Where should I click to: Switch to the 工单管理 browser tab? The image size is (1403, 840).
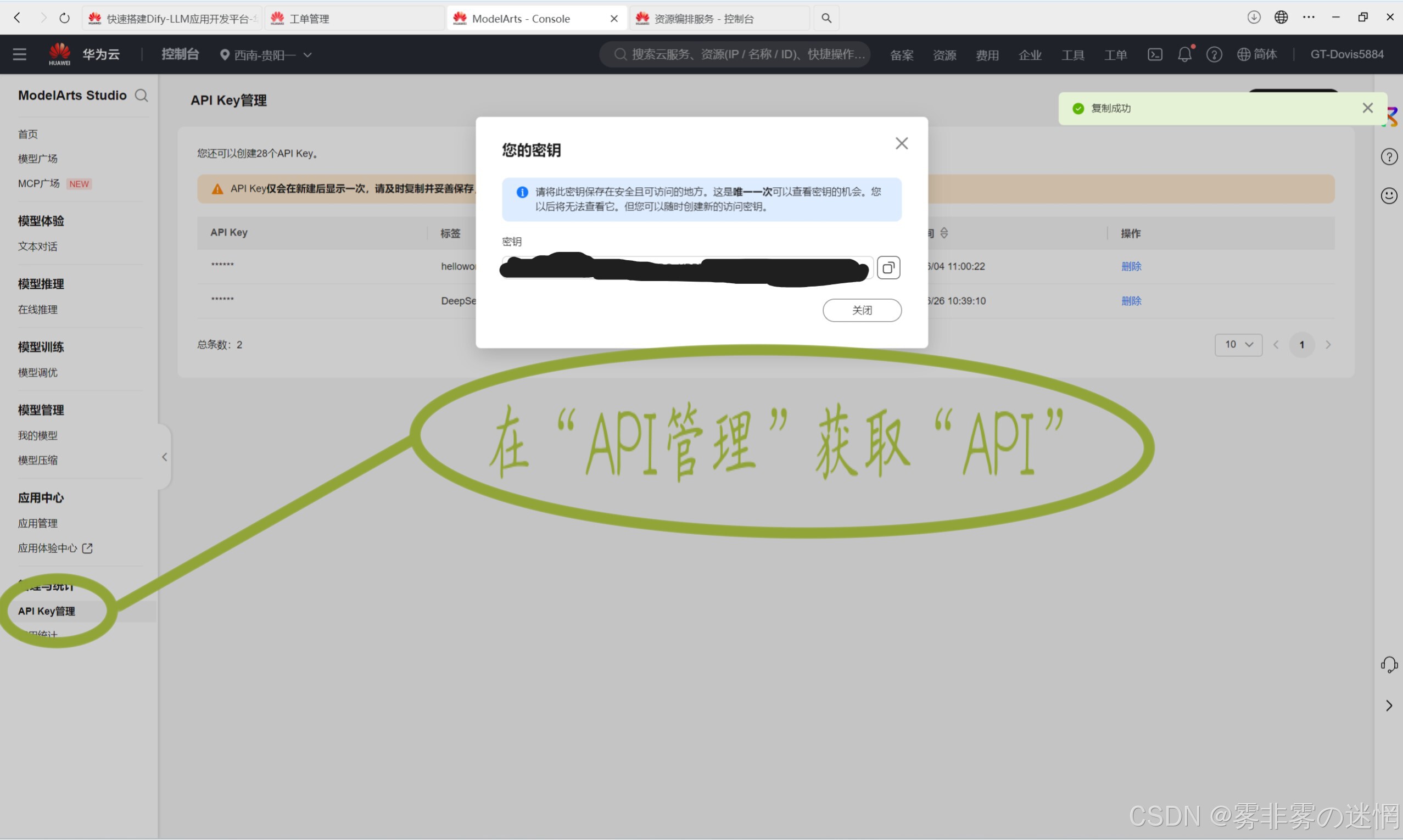coord(354,18)
